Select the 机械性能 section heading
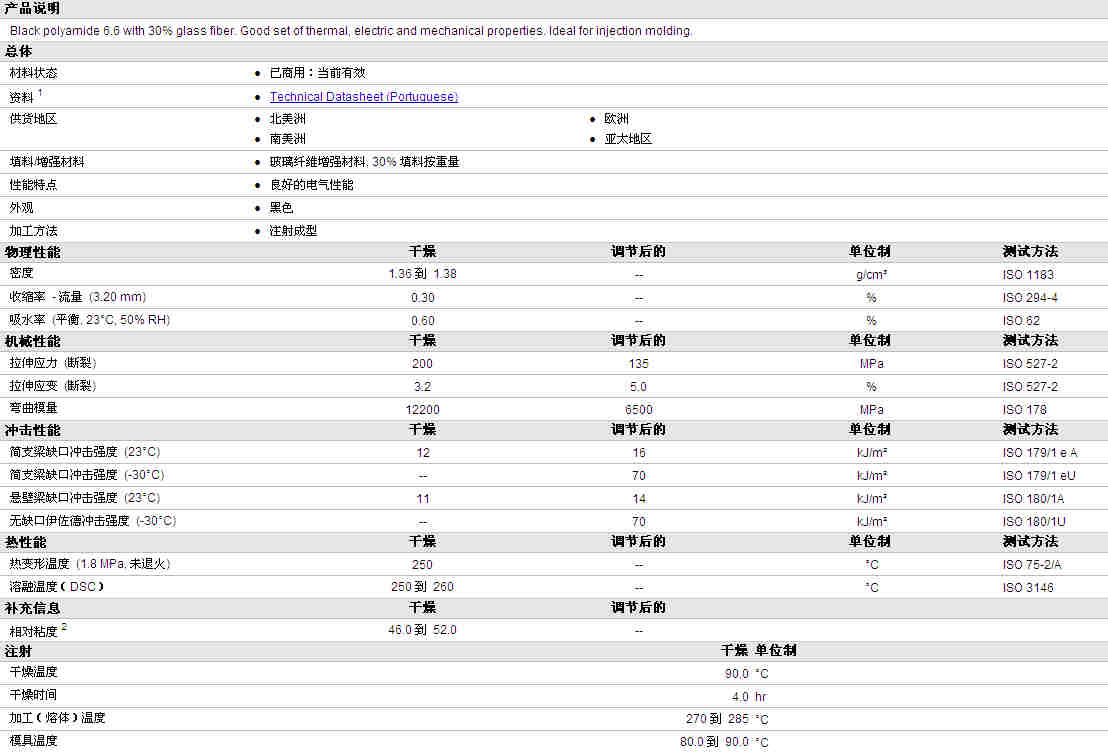 pos(32,341)
